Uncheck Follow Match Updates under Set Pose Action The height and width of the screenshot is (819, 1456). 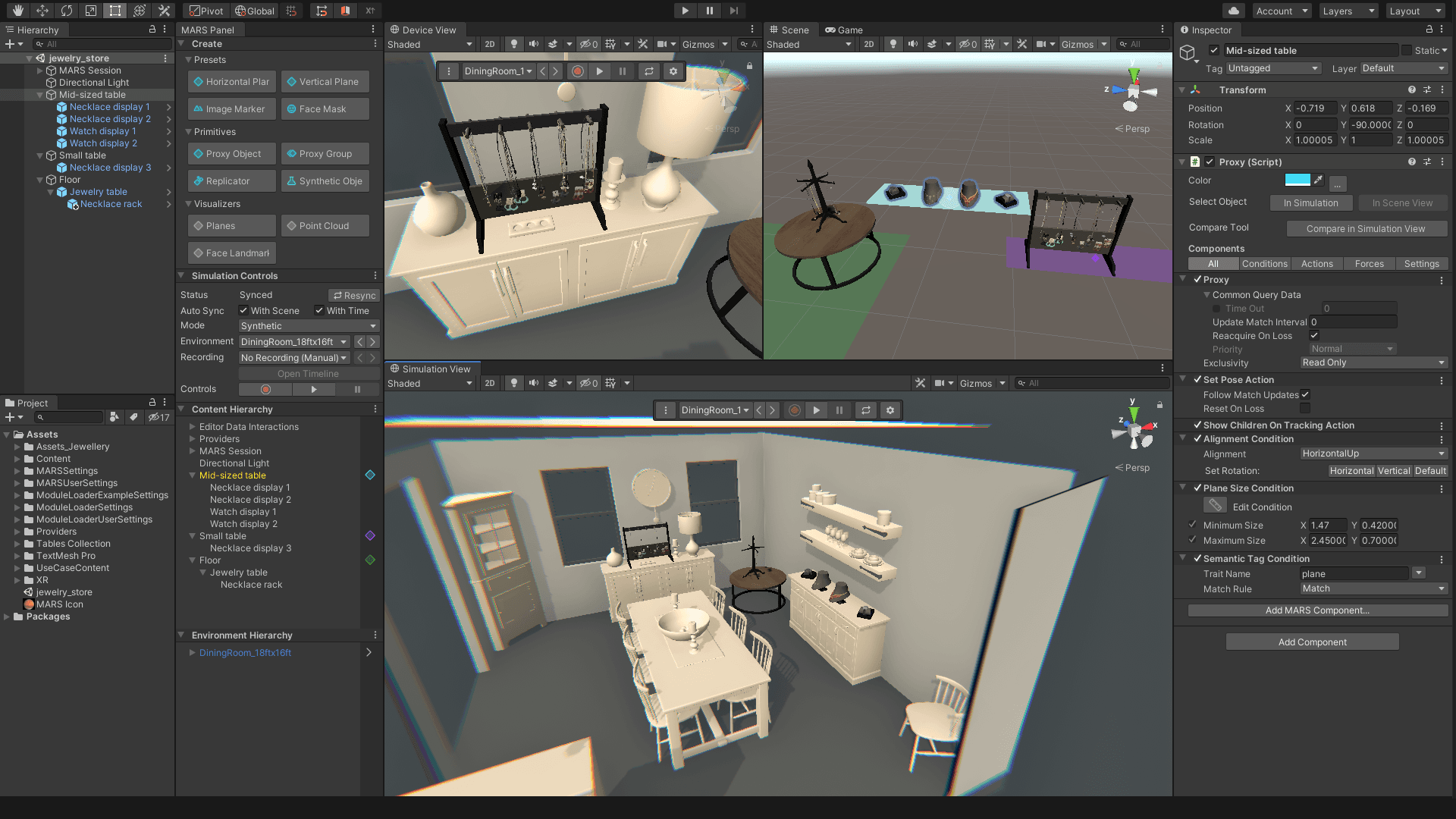point(1306,394)
